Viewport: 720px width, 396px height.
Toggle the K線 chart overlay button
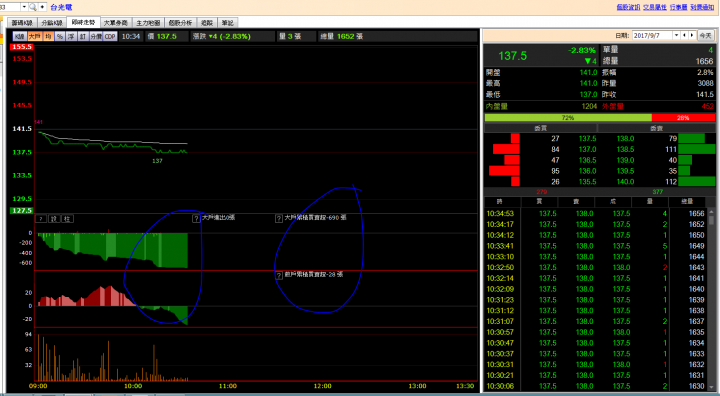[x=20, y=36]
